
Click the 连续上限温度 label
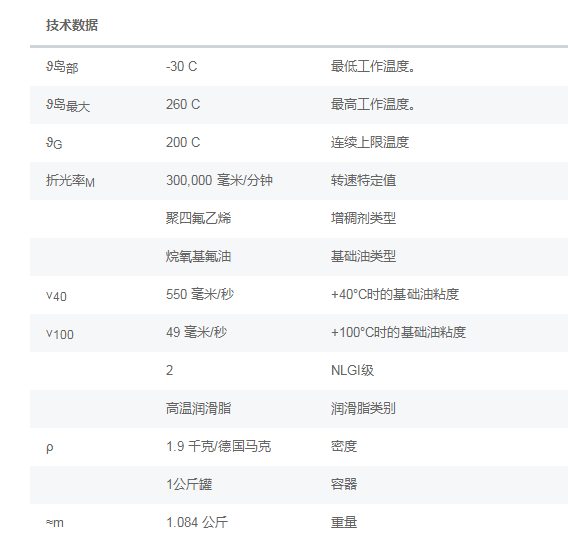(370, 143)
